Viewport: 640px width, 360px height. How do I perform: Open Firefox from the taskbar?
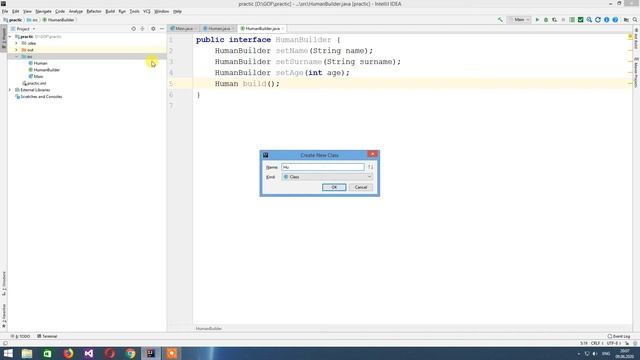coord(68,353)
